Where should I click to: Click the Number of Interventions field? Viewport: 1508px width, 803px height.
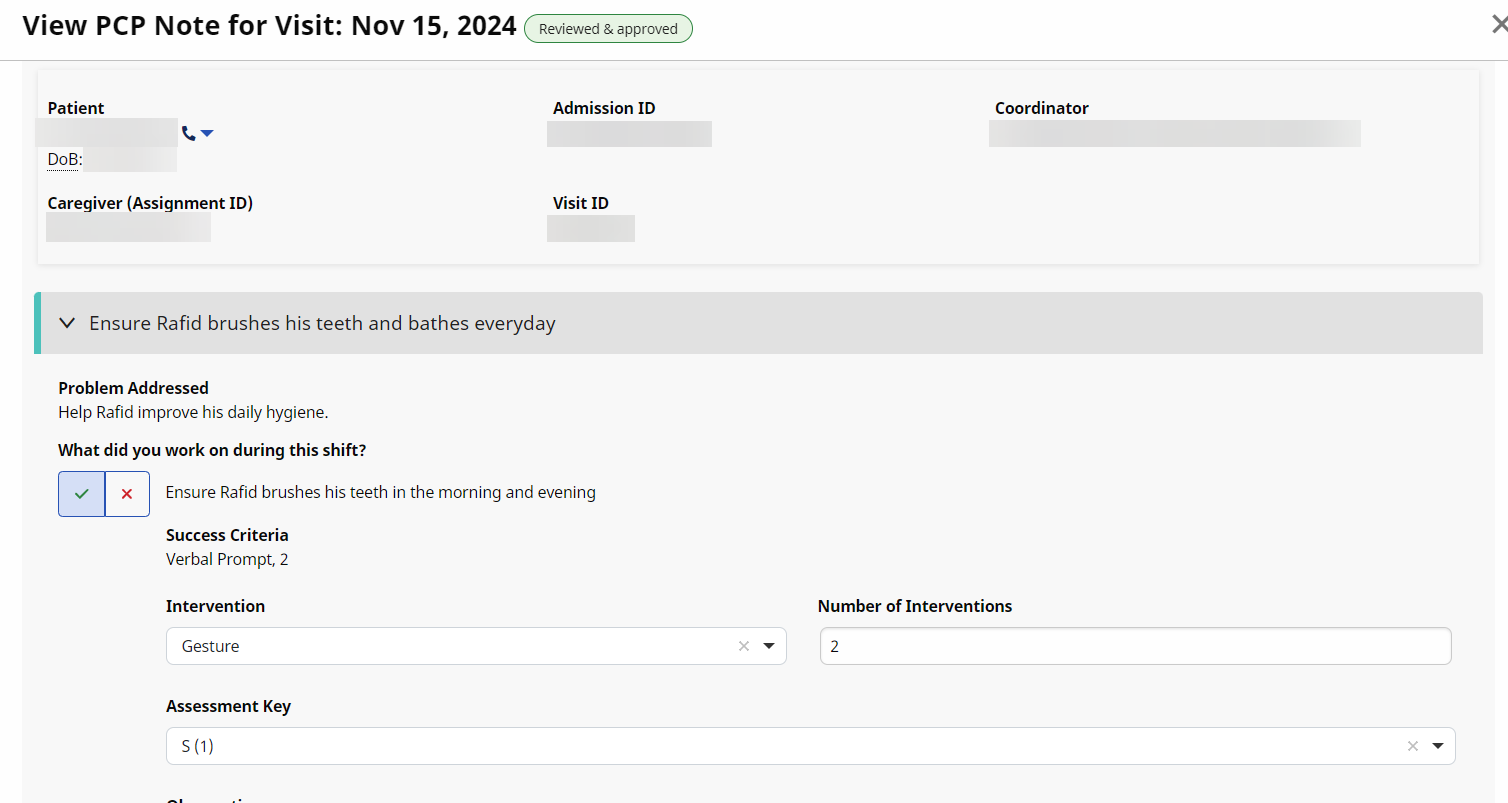1135,646
